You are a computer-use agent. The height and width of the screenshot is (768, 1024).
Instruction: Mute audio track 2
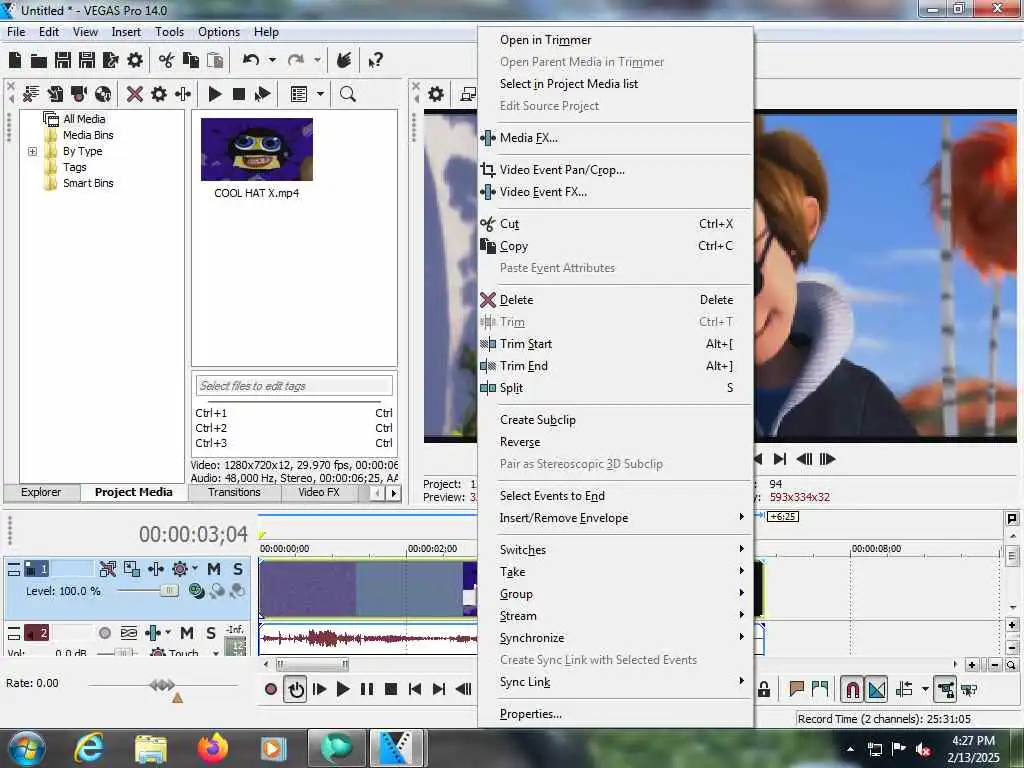click(x=187, y=633)
